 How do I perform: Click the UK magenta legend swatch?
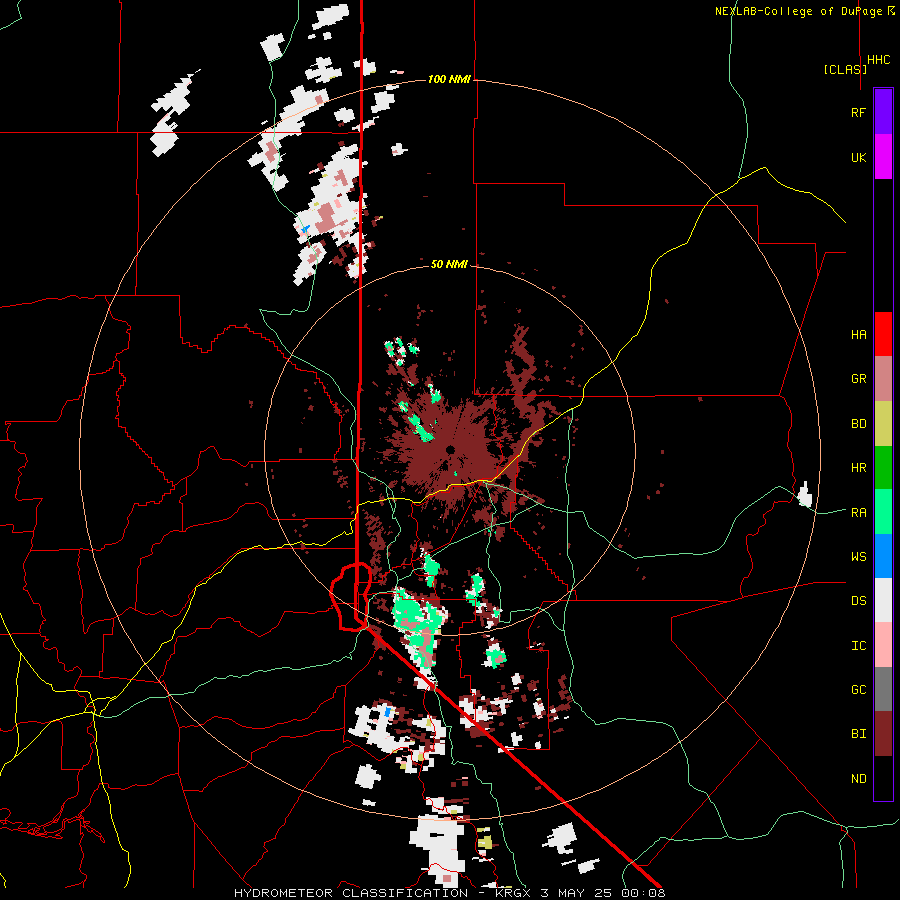coord(883,157)
